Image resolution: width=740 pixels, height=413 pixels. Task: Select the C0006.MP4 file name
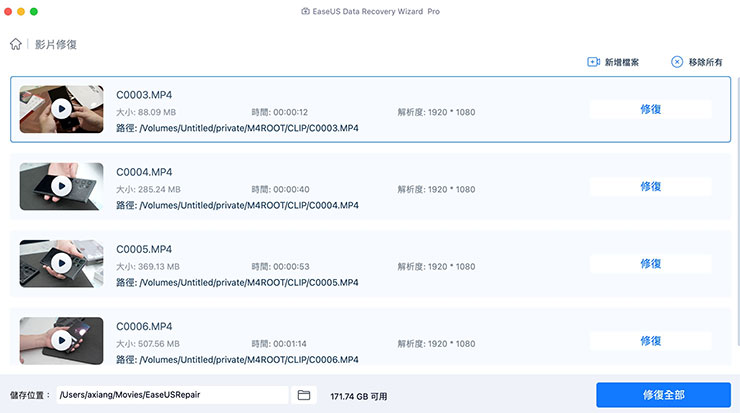tap(144, 327)
